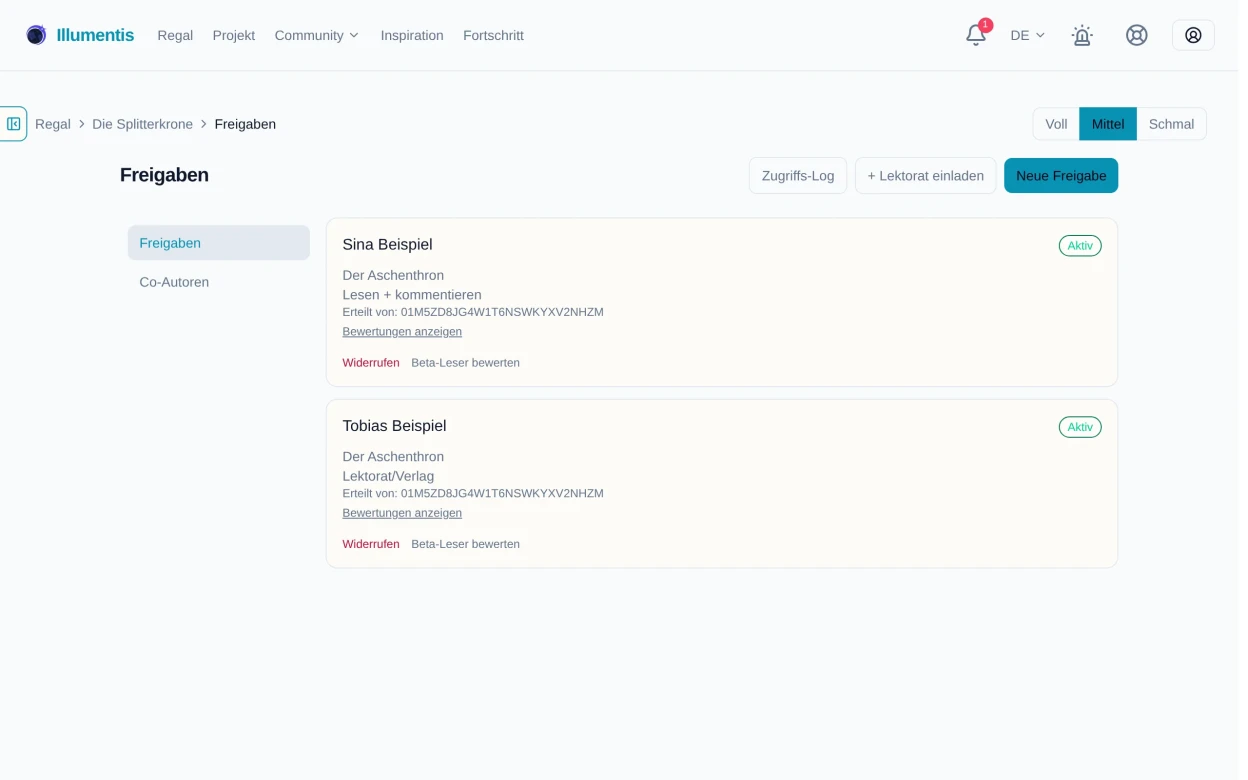
Task: Switch to the Co-Autoren tab
Action: pos(219,282)
